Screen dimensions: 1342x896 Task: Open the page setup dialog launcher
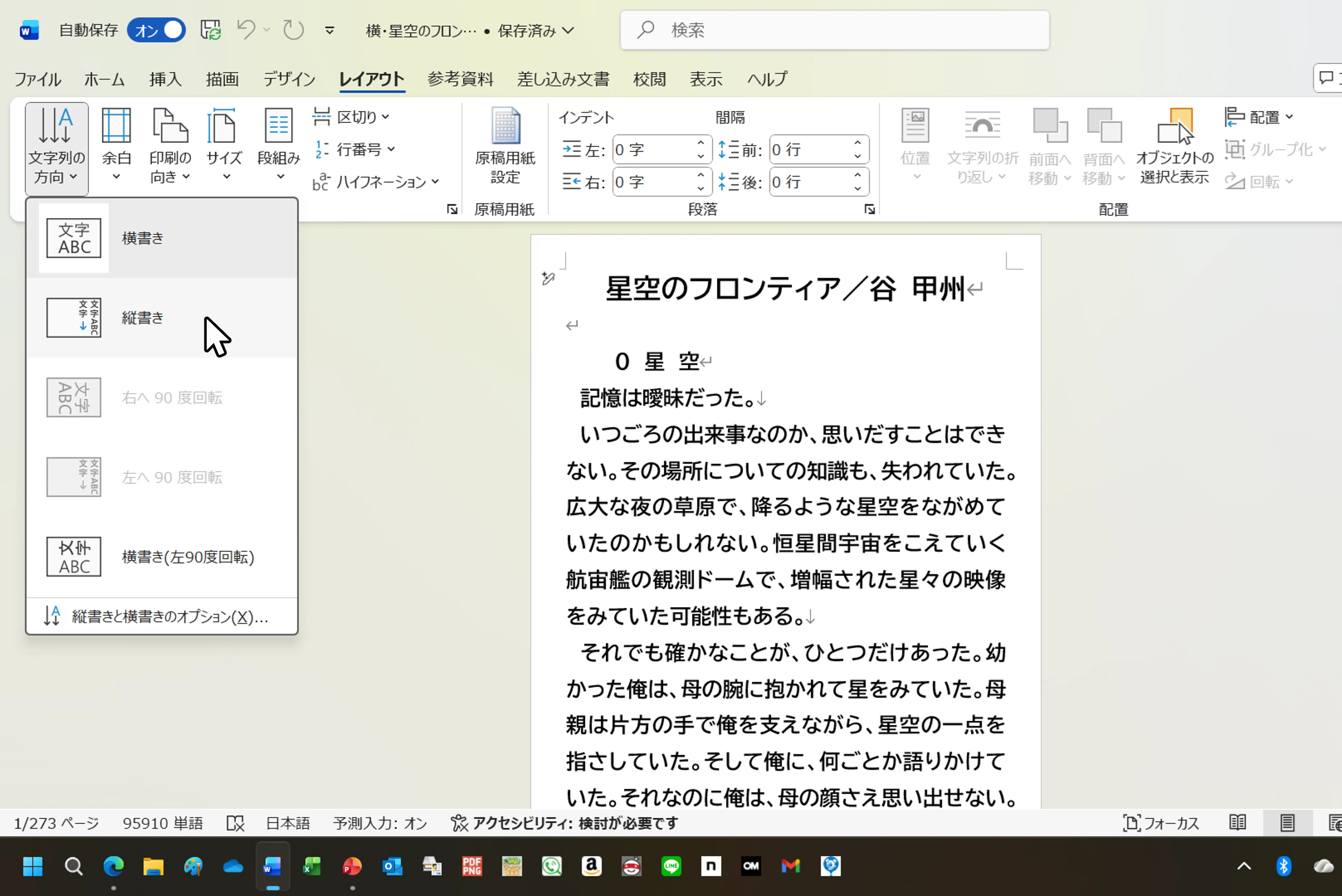(452, 210)
